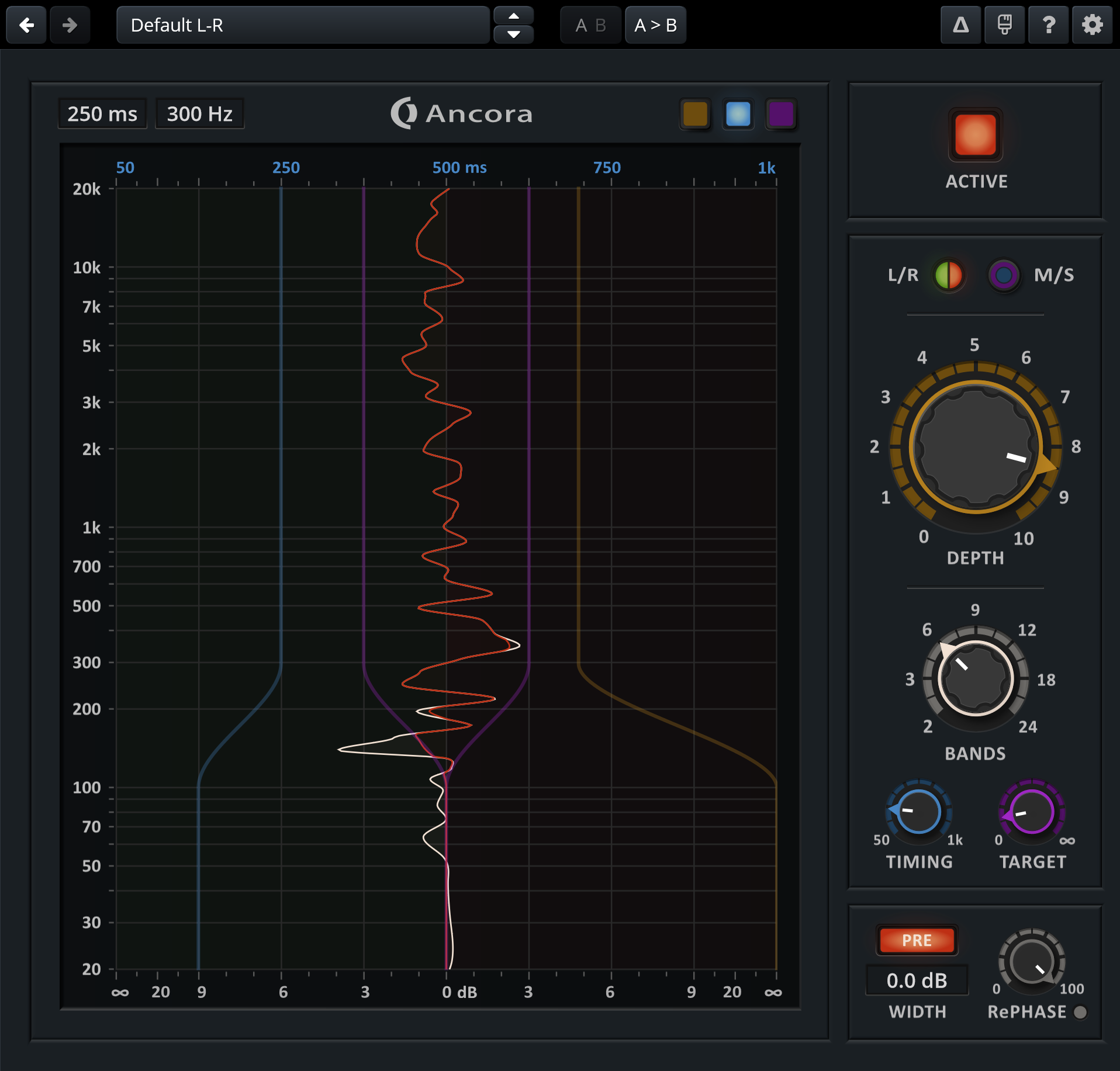This screenshot has width=1120, height=1071.
Task: Select the blue color swatch
Action: 738,114
